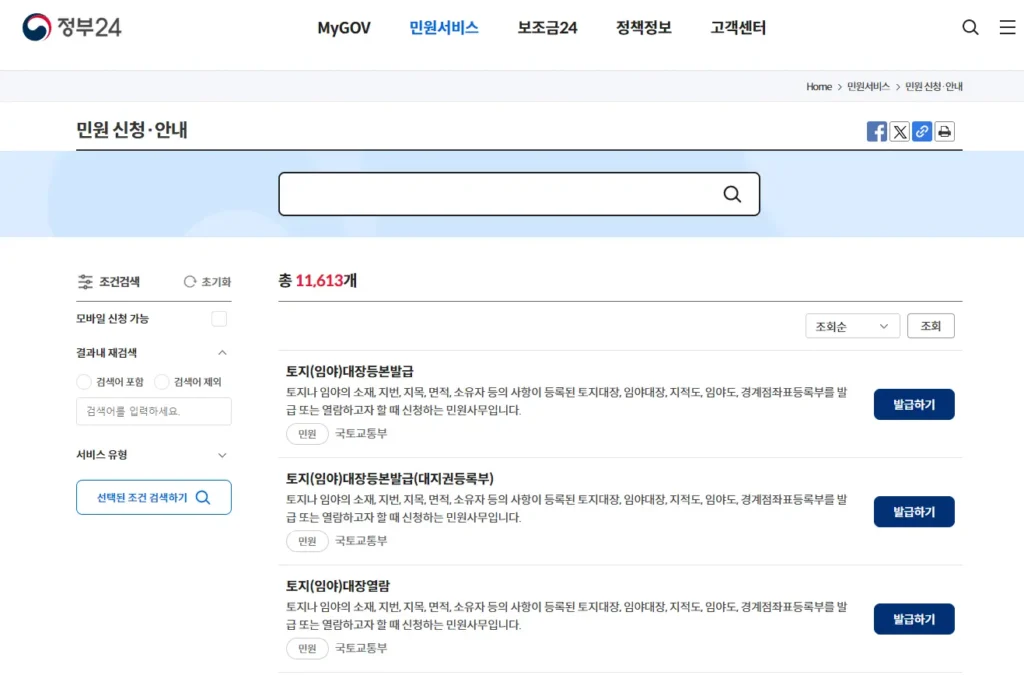Collapse the 결과내 재검색 section
The image size is (1024, 675).
click(x=222, y=352)
